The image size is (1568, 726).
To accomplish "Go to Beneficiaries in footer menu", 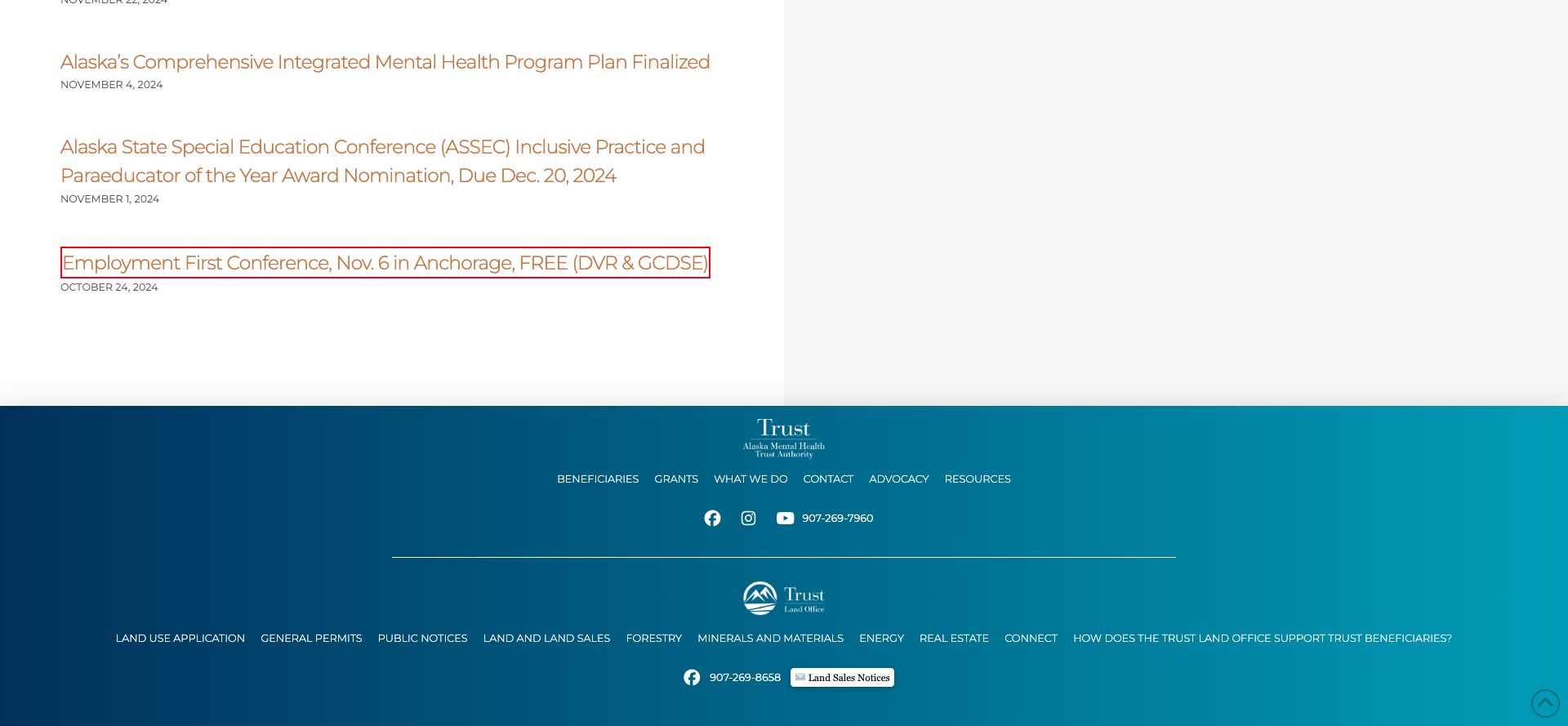I will click(x=597, y=479).
